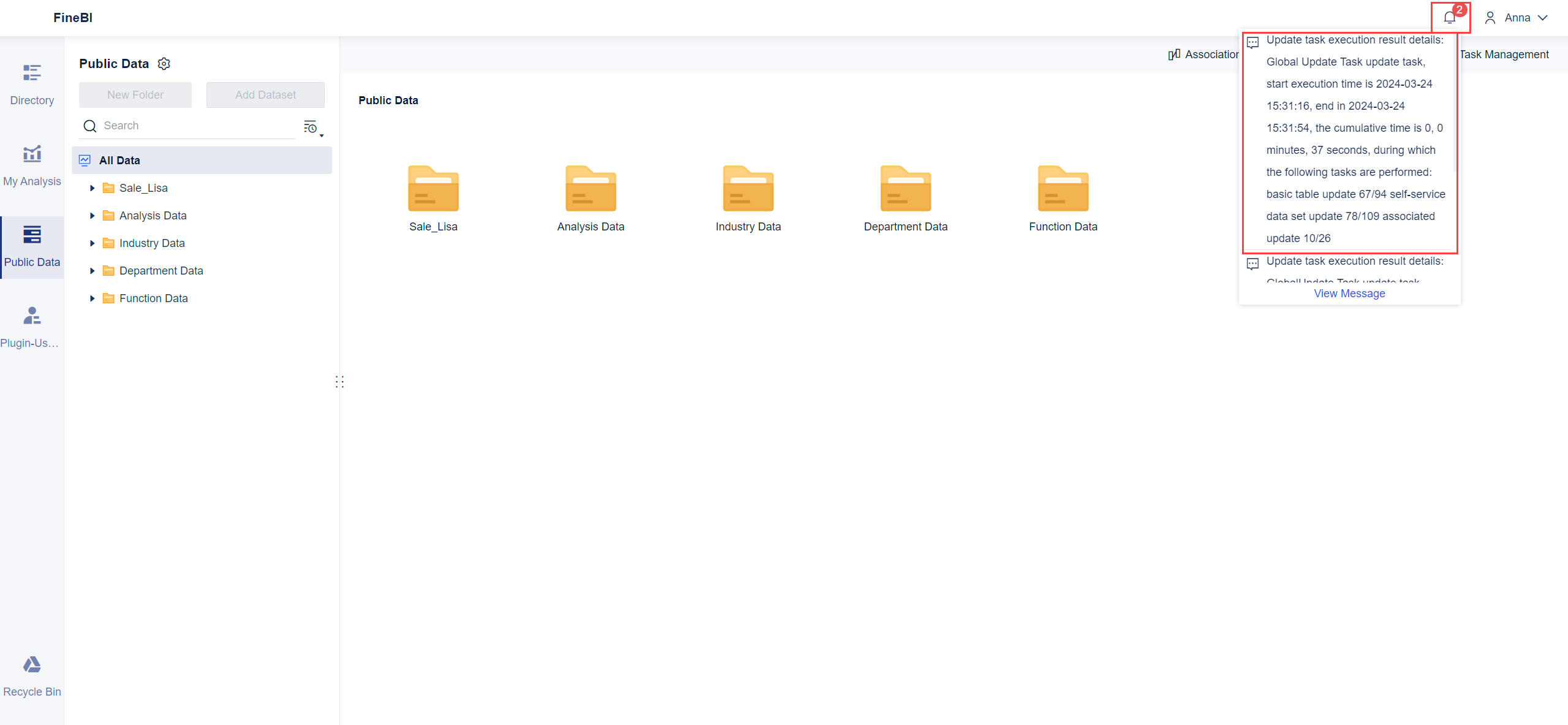
Task: Open the Recycle Bin icon
Action: (x=32, y=675)
